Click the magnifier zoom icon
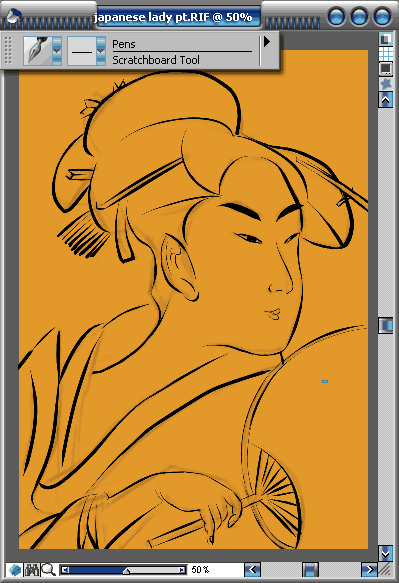Viewport: 399px width, 583px height. pyautogui.click(x=48, y=569)
